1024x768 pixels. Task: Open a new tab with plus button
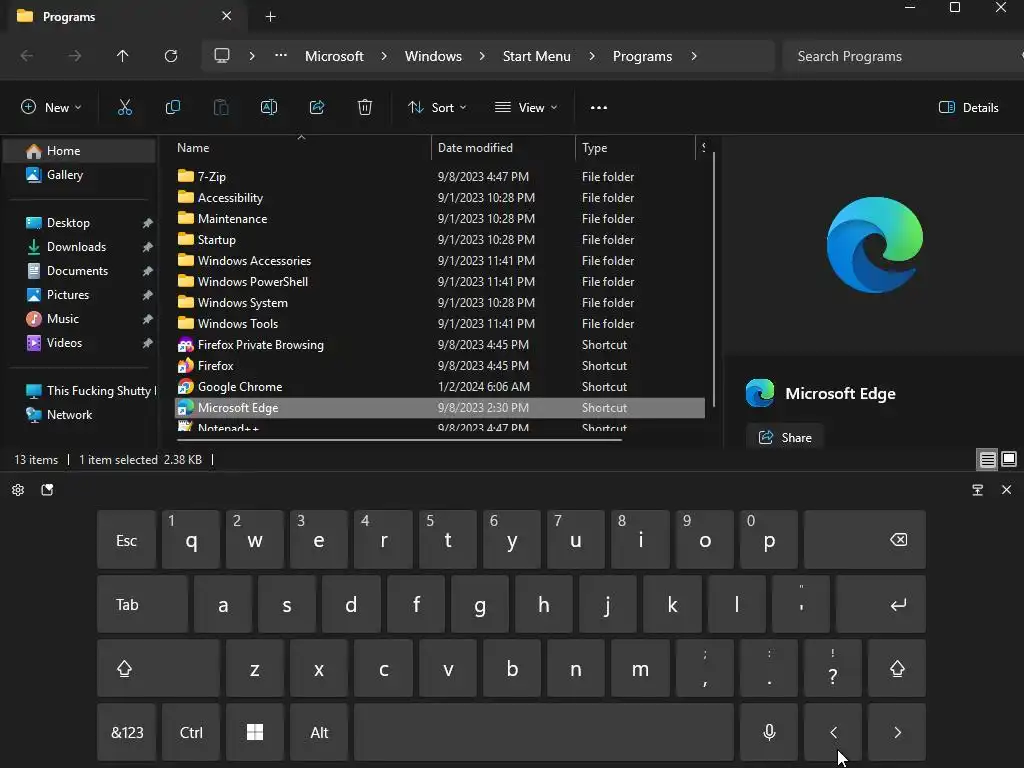(x=270, y=16)
